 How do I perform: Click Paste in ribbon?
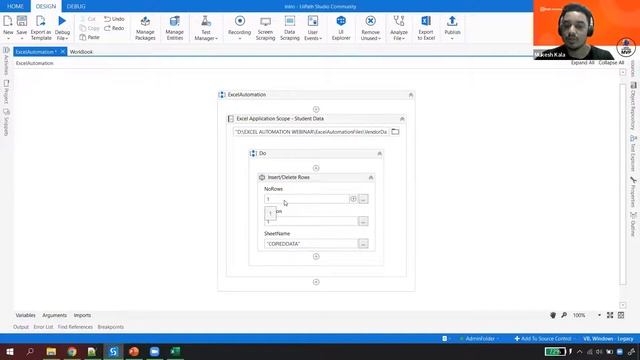pos(89,37)
